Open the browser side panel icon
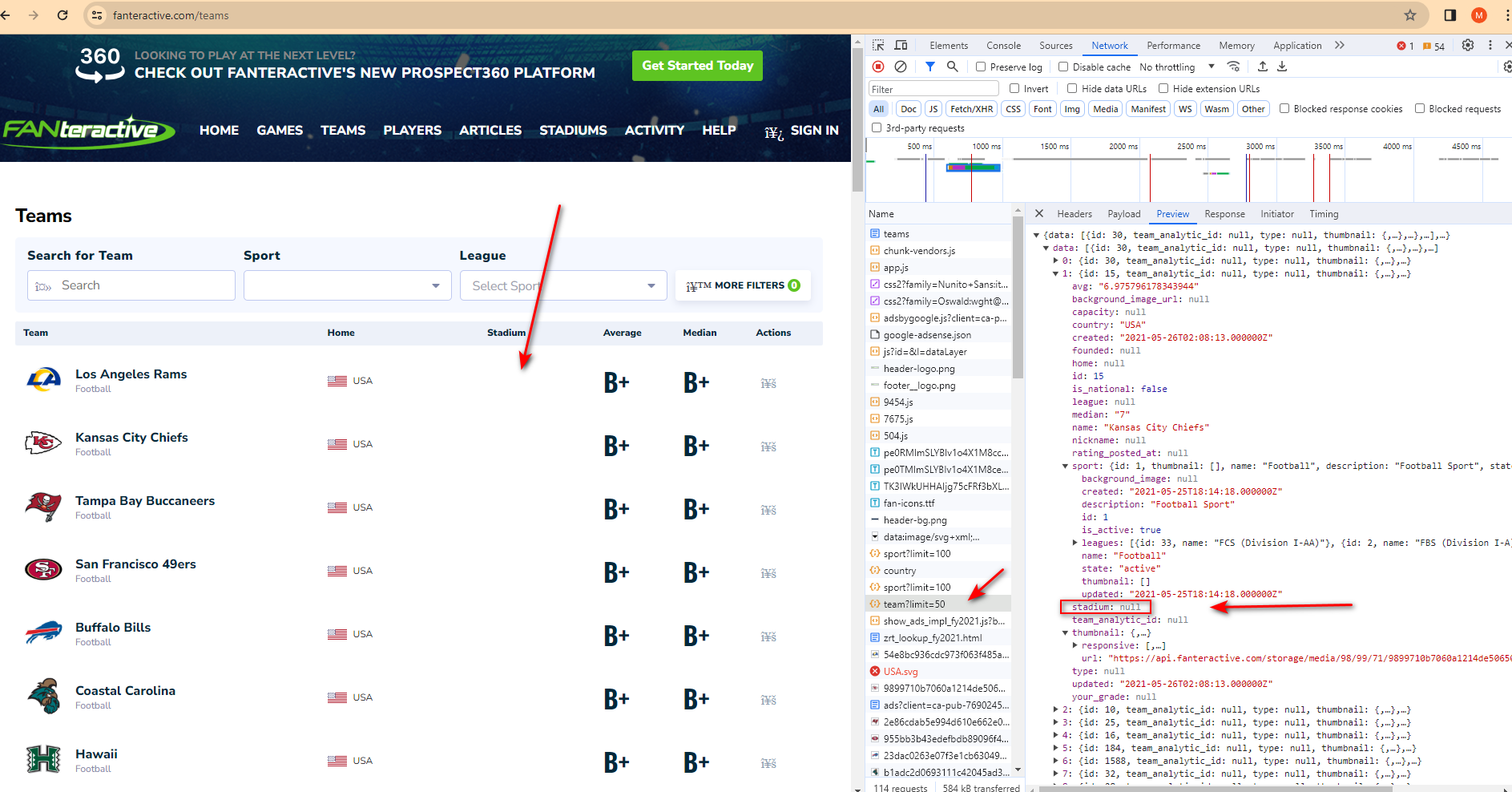 tap(1450, 15)
